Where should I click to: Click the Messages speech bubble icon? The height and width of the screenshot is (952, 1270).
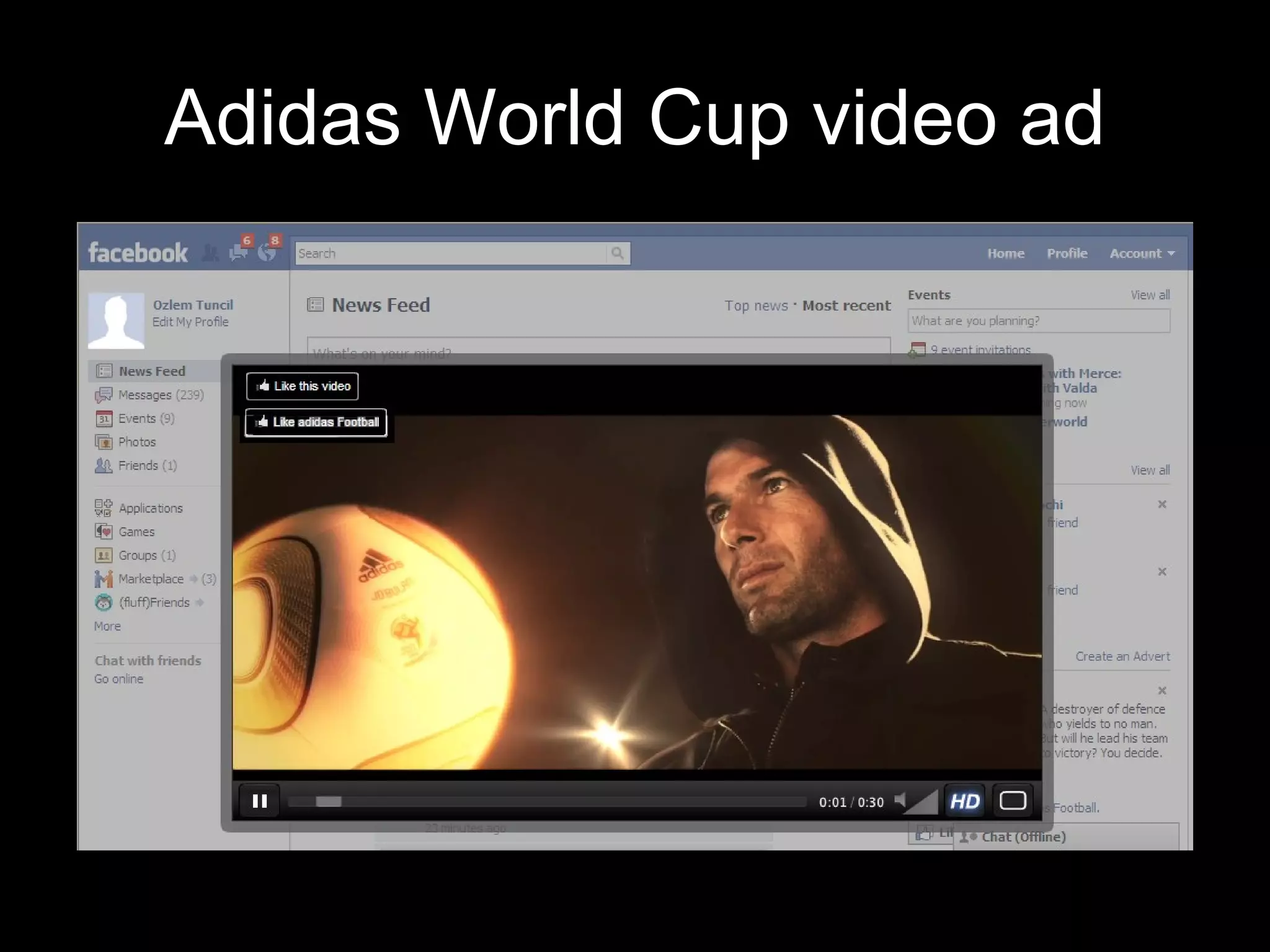tap(103, 395)
